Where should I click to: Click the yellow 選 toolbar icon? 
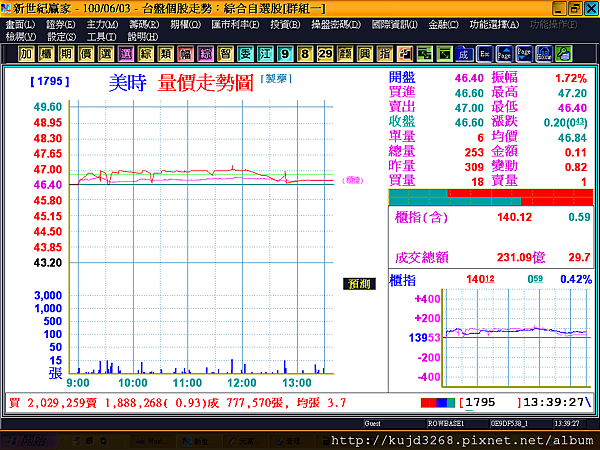click(106, 54)
